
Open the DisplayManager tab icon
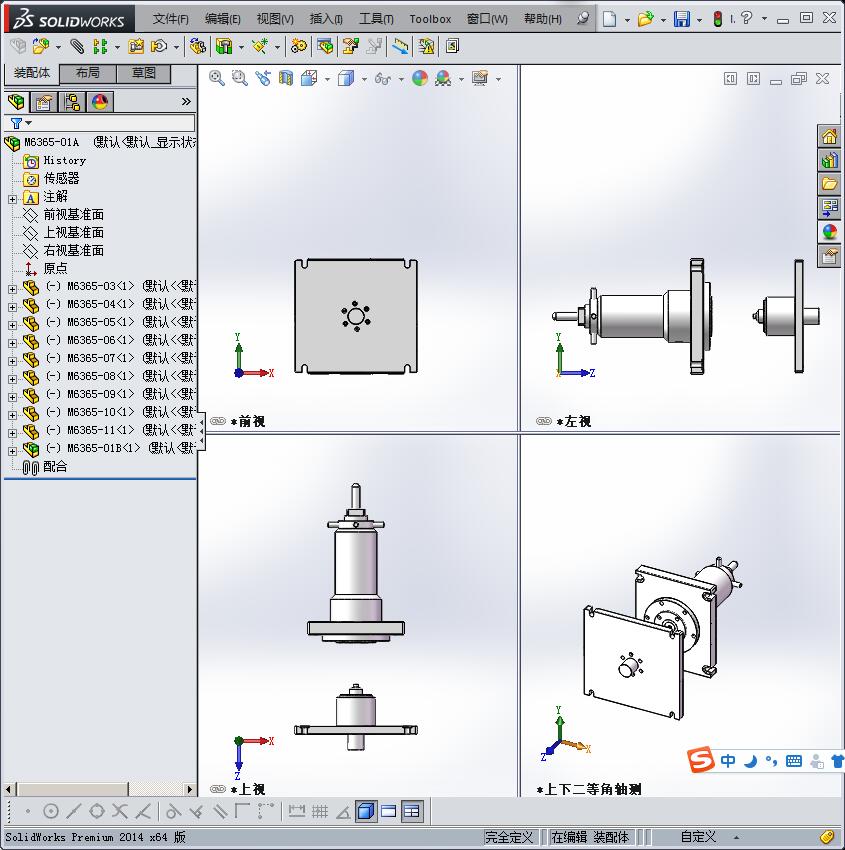[100, 102]
